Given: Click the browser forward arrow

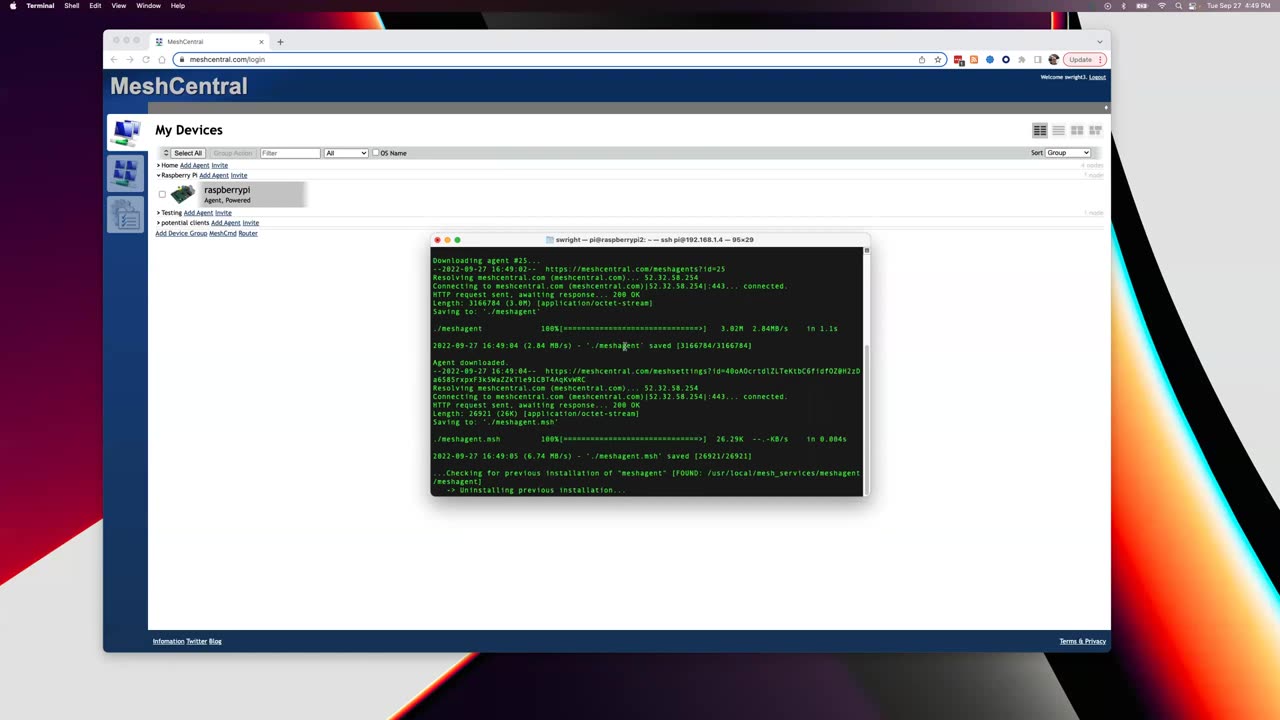Looking at the screenshot, I should [129, 59].
